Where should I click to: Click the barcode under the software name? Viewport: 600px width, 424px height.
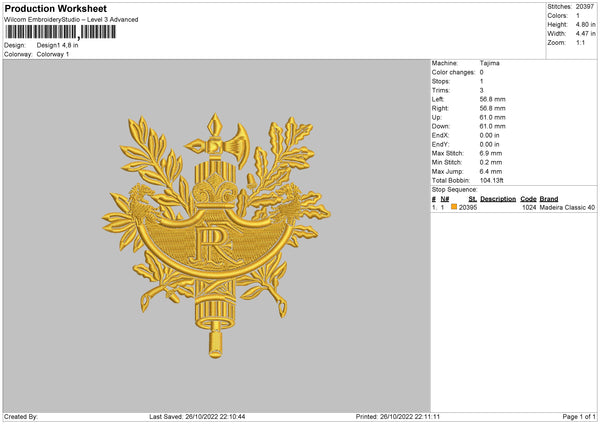point(60,32)
